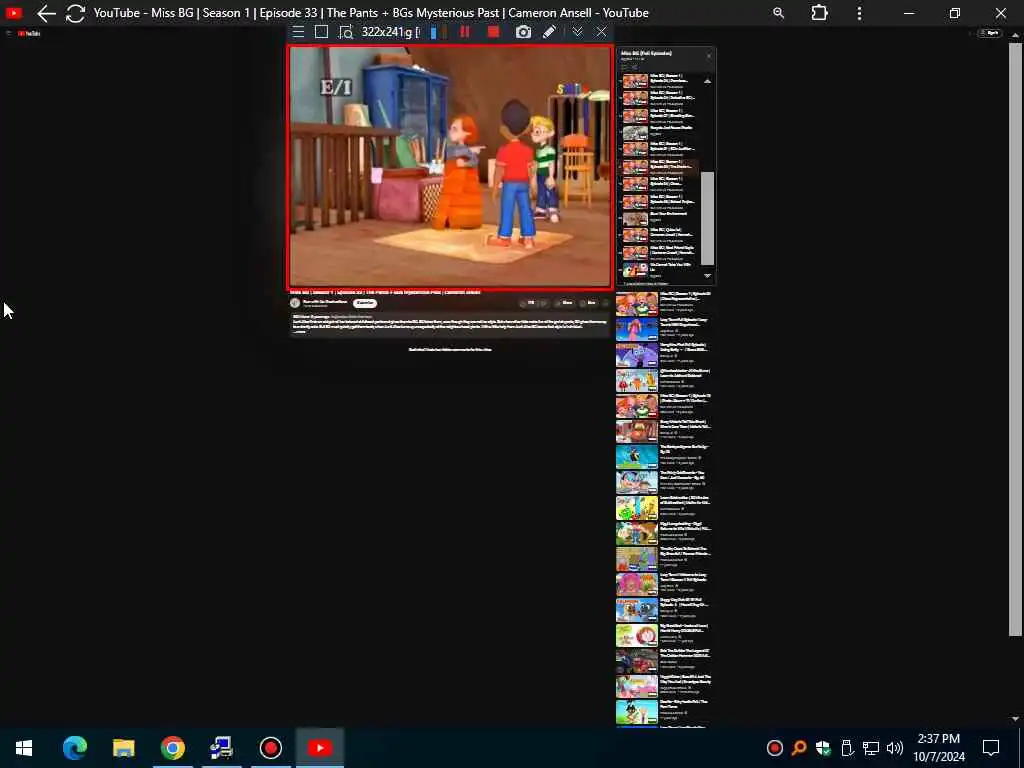Open network status tray icon

tap(871, 748)
